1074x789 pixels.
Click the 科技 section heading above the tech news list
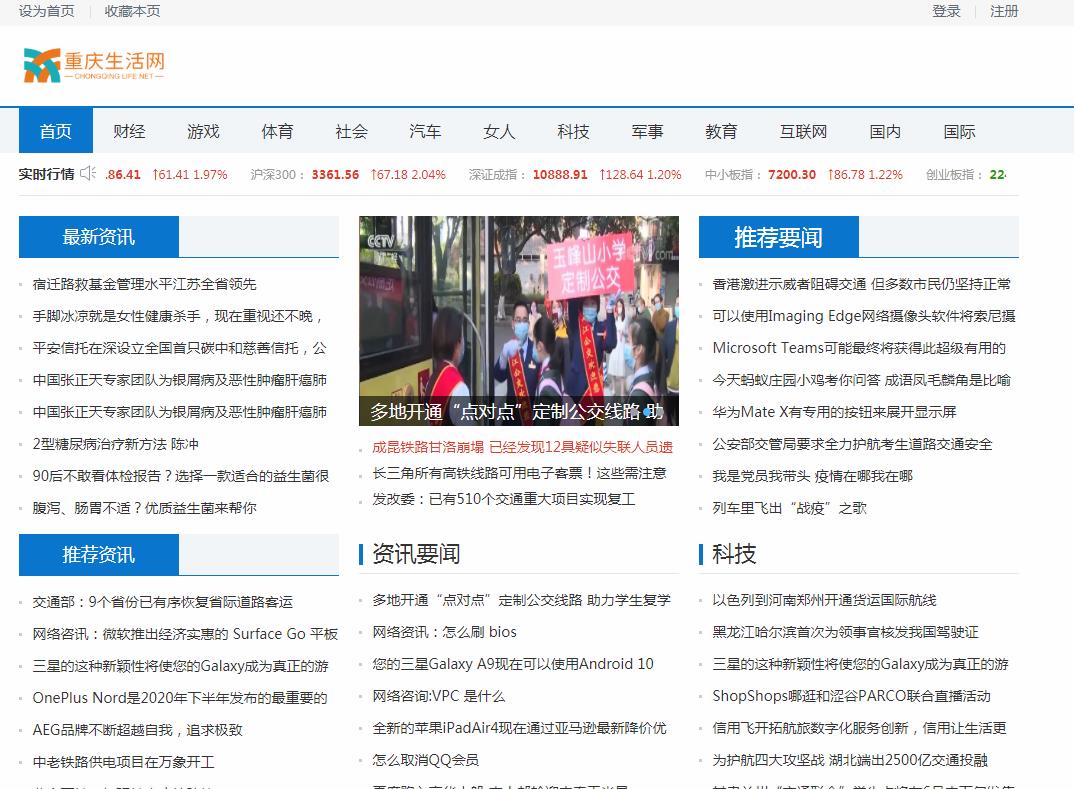[x=734, y=553]
